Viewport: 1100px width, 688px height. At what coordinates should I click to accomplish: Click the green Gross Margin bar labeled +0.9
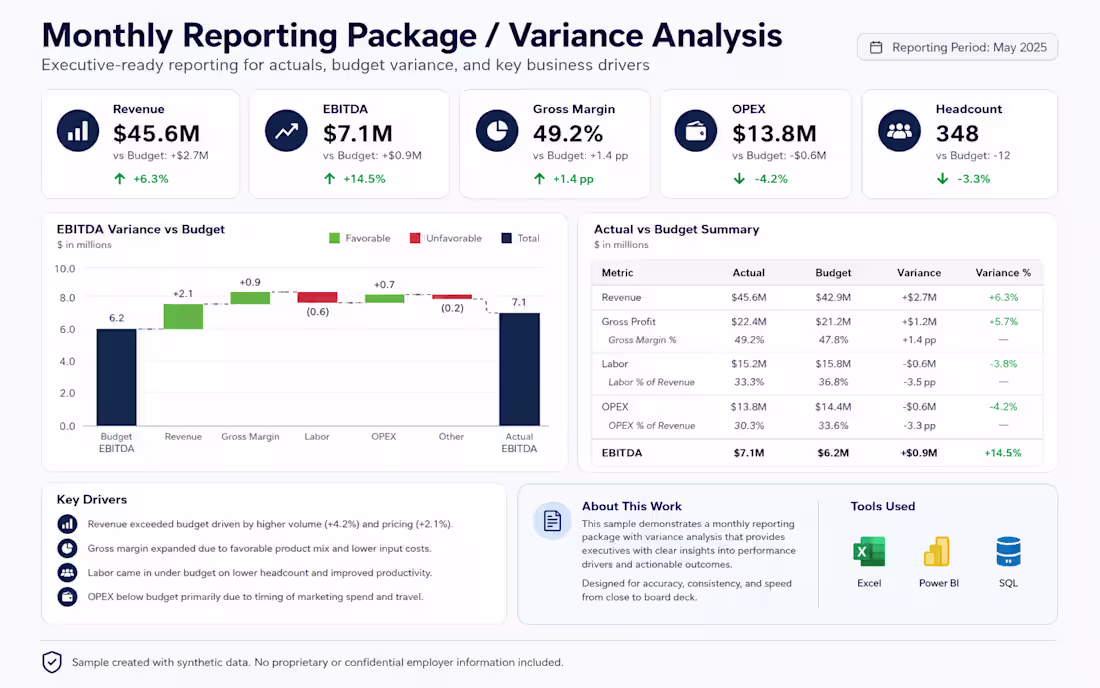point(250,297)
